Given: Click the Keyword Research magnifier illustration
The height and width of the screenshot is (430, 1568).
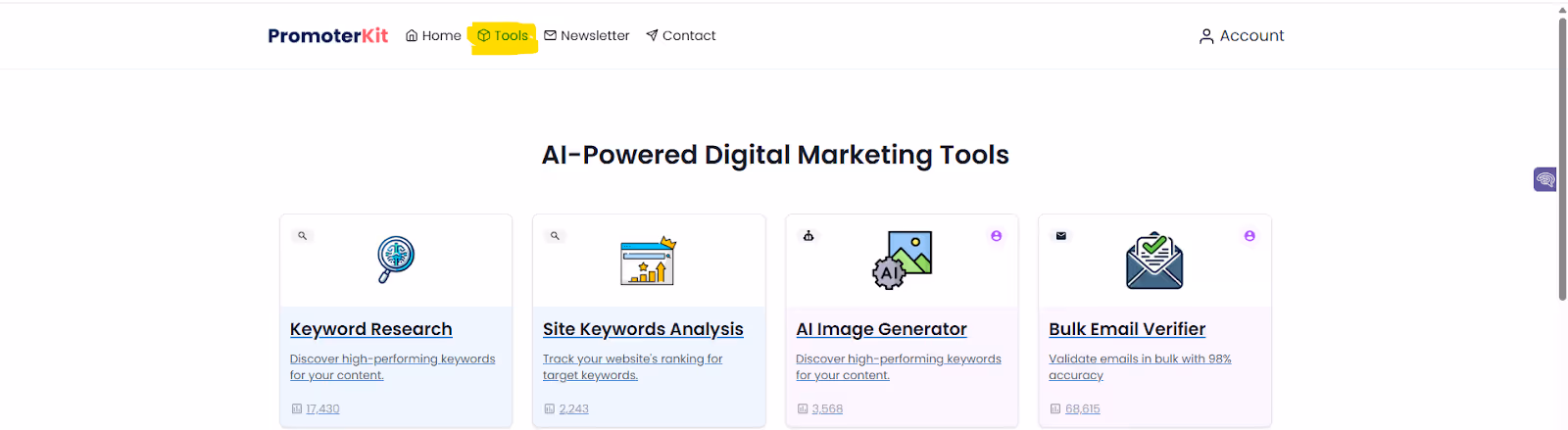Looking at the screenshot, I should 396,260.
